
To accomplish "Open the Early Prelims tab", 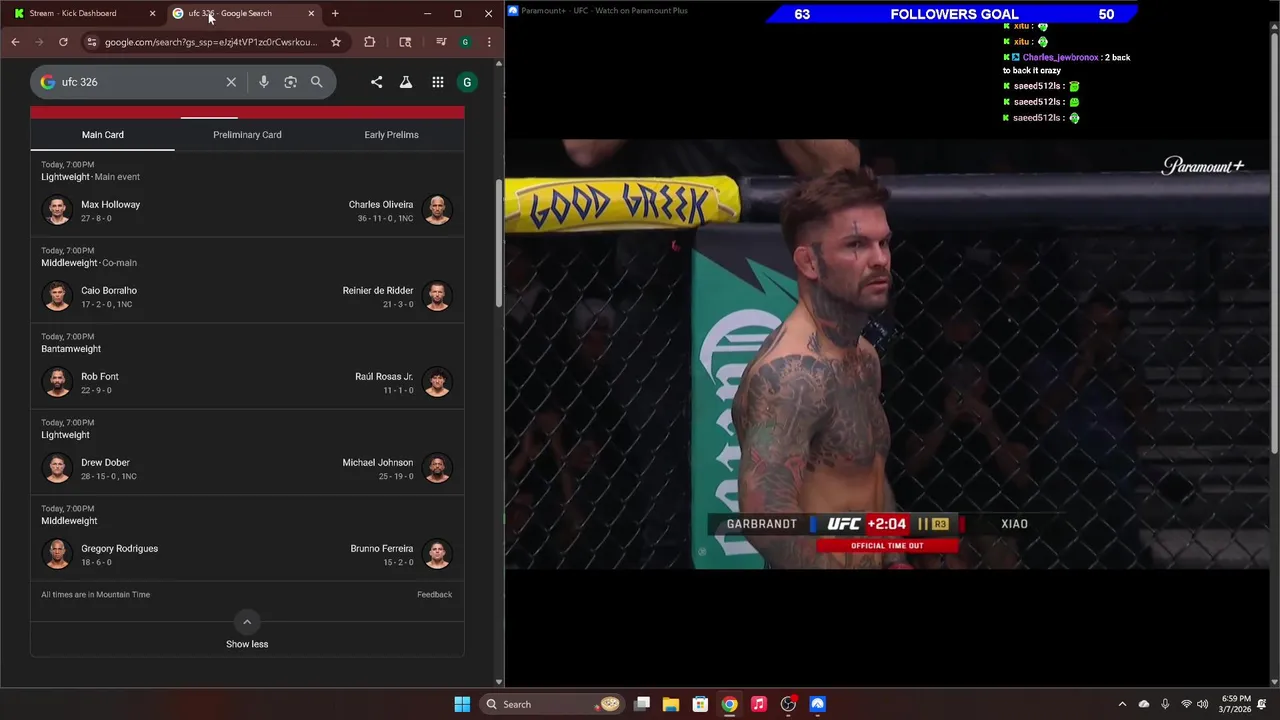I will pyautogui.click(x=391, y=135).
